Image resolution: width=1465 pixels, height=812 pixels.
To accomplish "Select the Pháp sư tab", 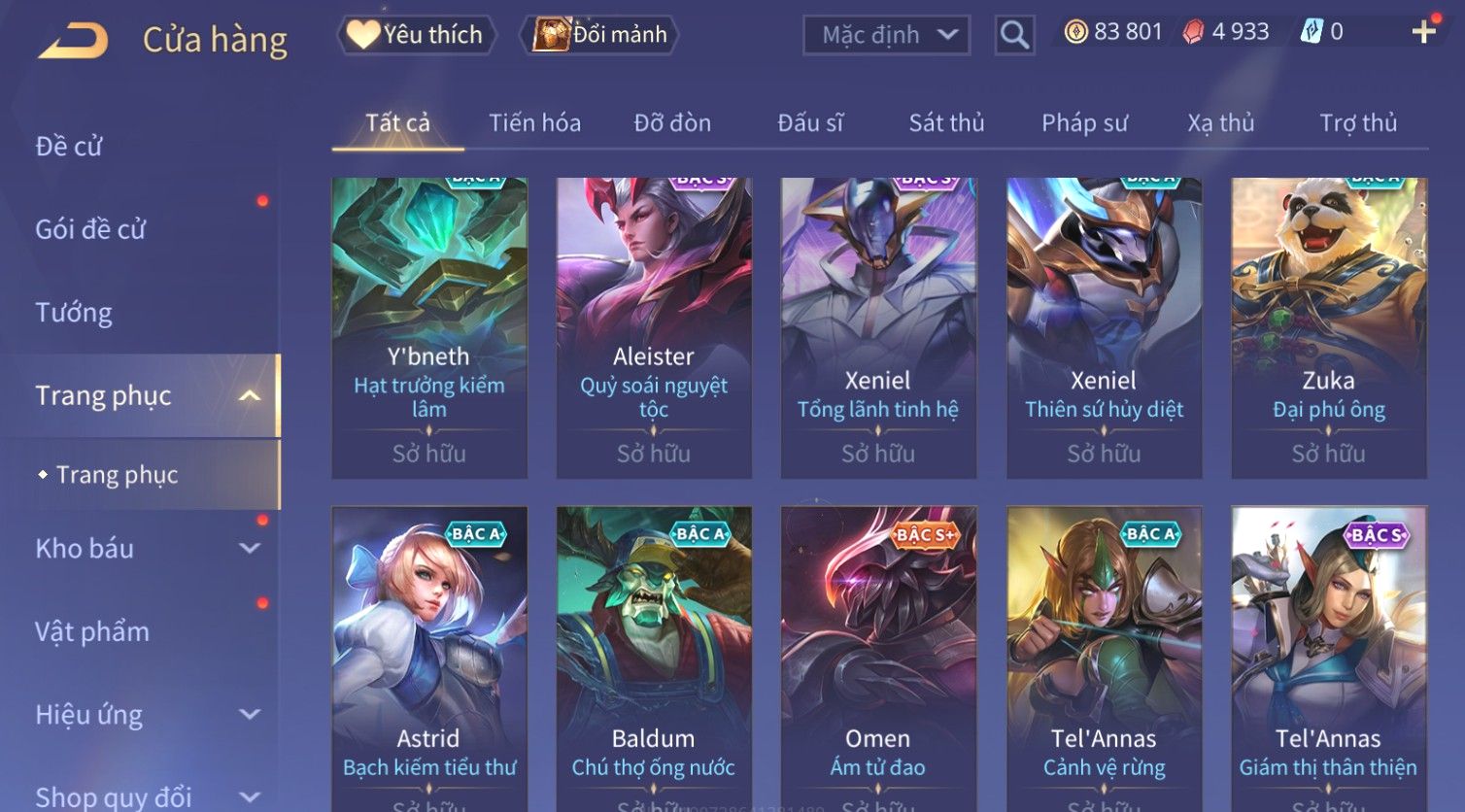I will point(1084,123).
